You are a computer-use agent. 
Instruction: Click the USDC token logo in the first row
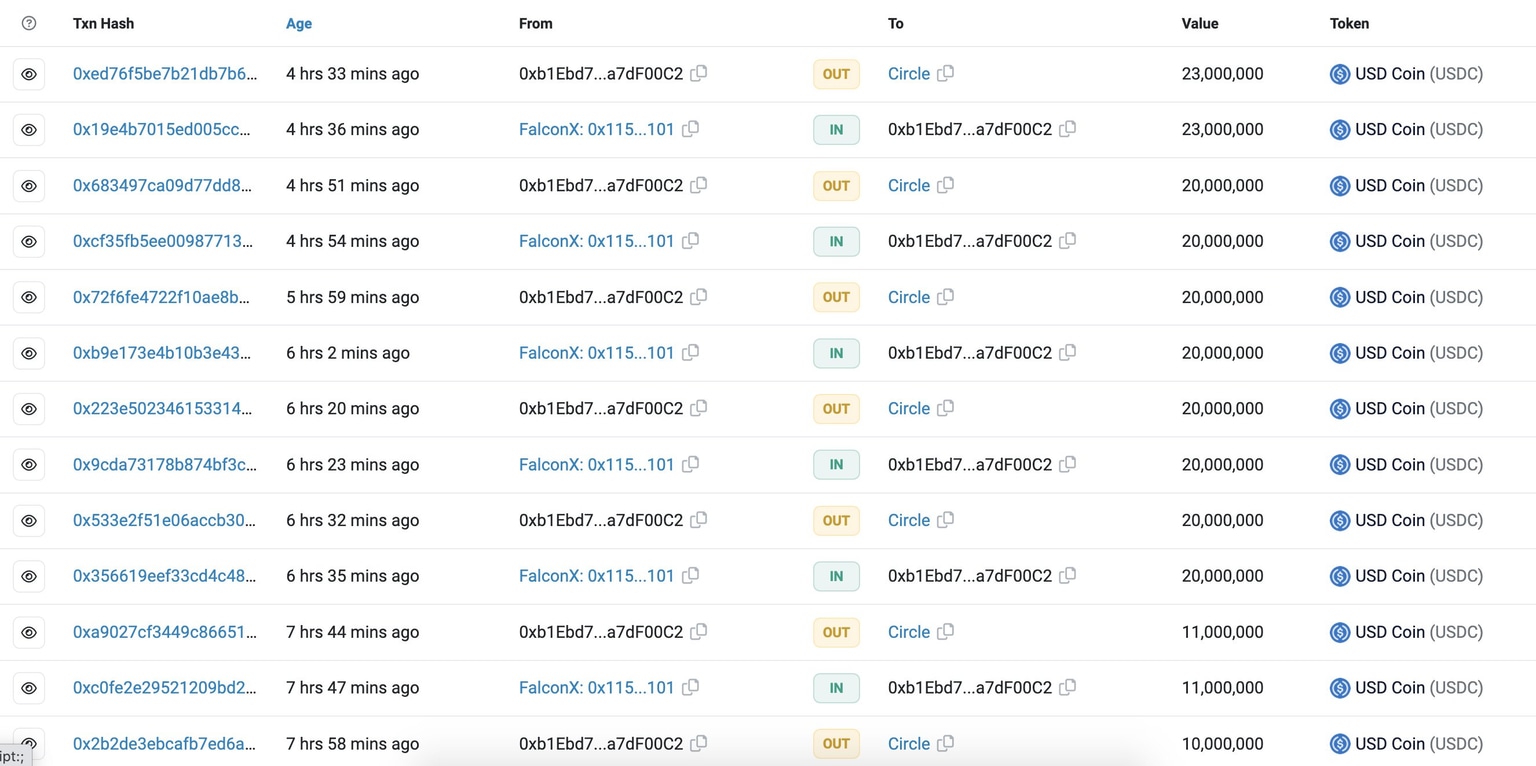click(x=1338, y=73)
